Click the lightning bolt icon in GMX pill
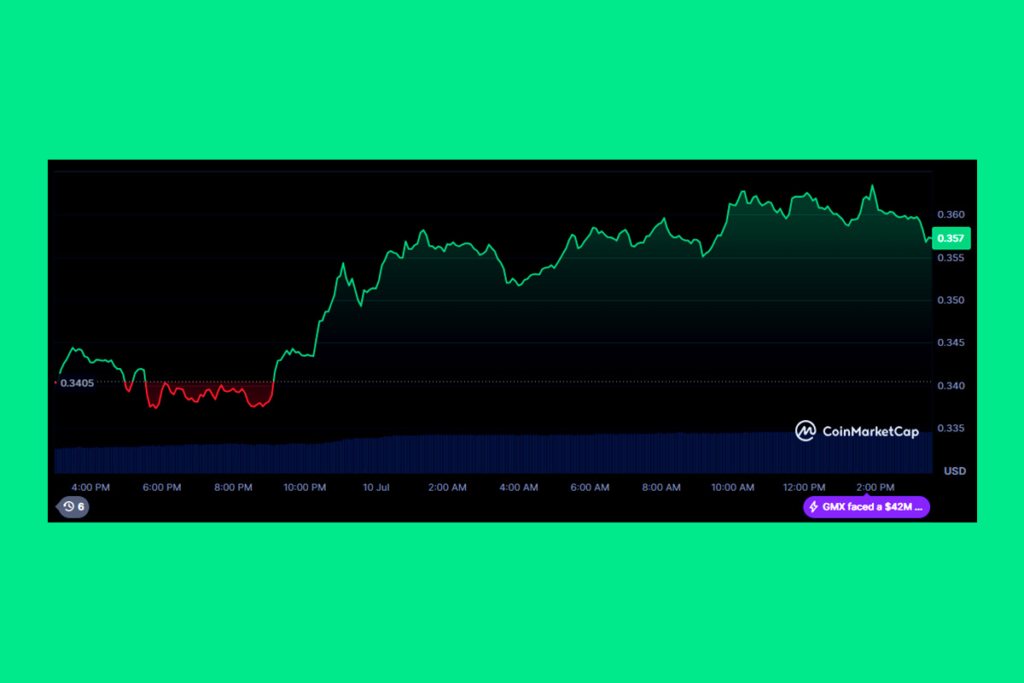1024x683 pixels. 814,507
